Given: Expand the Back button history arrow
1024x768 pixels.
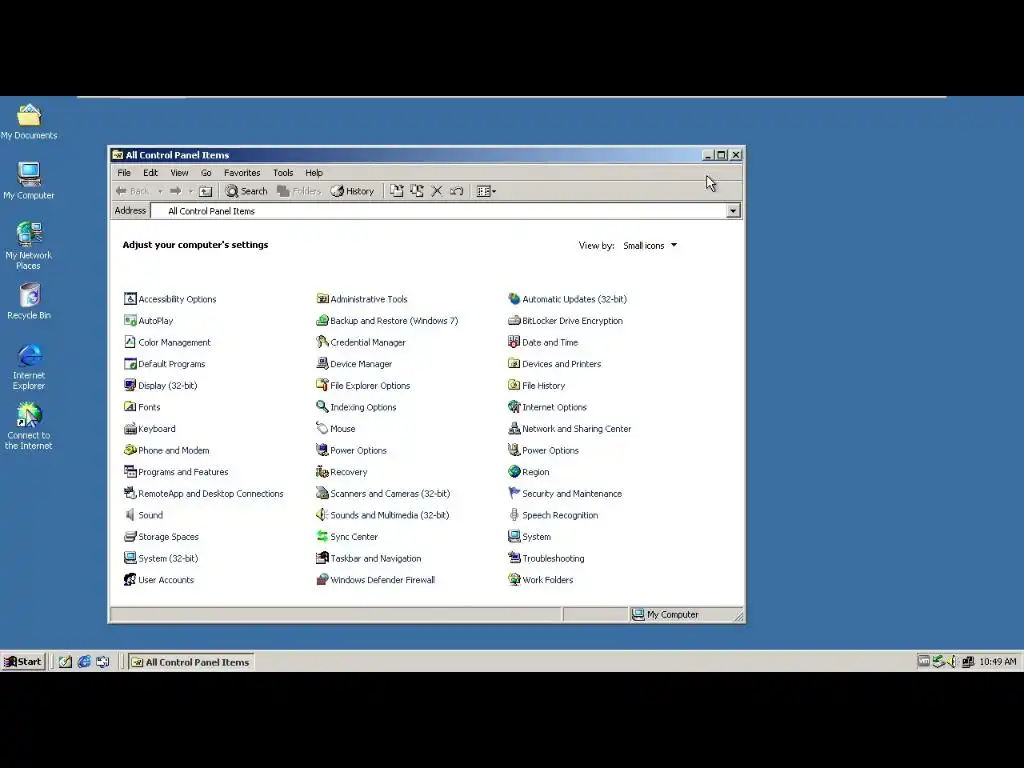Looking at the screenshot, I should tap(160, 191).
